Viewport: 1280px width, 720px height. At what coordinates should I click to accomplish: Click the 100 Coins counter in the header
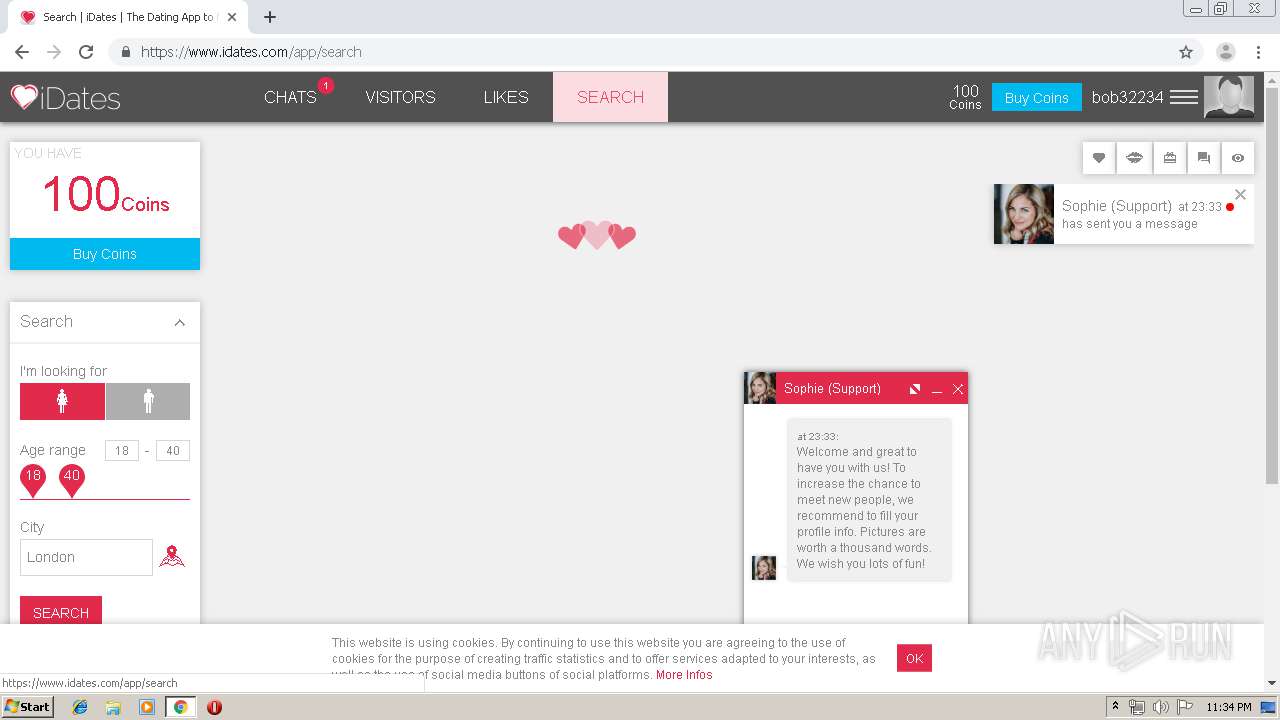tap(965, 97)
